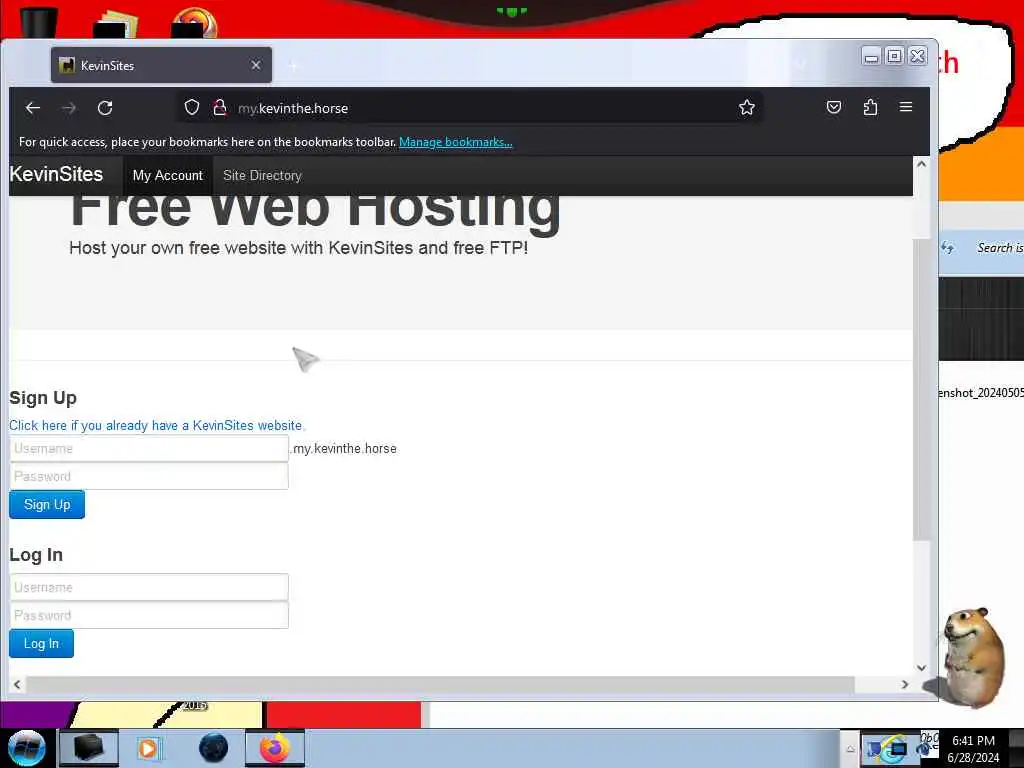1024x768 pixels.
Task: Focus the Log In Username field
Action: click(x=149, y=587)
